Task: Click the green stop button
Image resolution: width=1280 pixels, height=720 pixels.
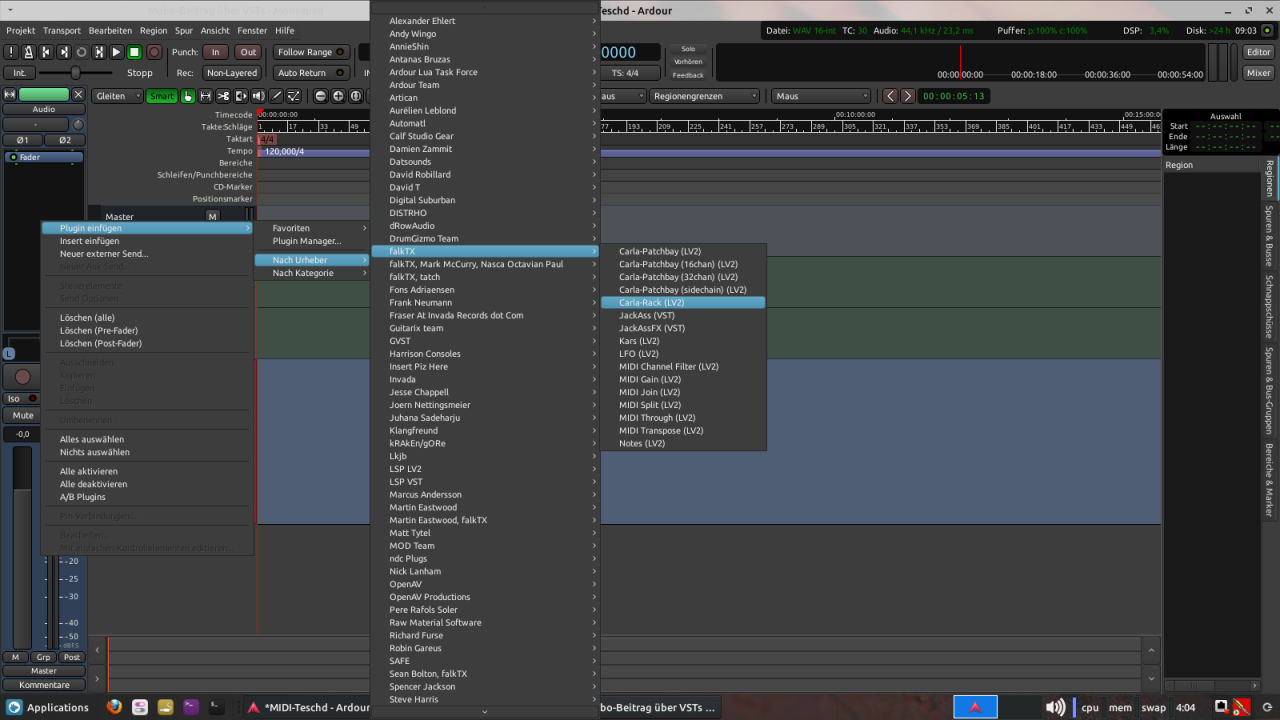Action: 134,52
